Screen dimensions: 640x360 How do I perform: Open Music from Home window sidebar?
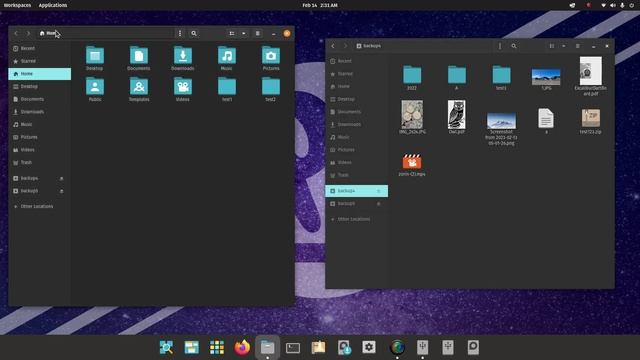40,124
